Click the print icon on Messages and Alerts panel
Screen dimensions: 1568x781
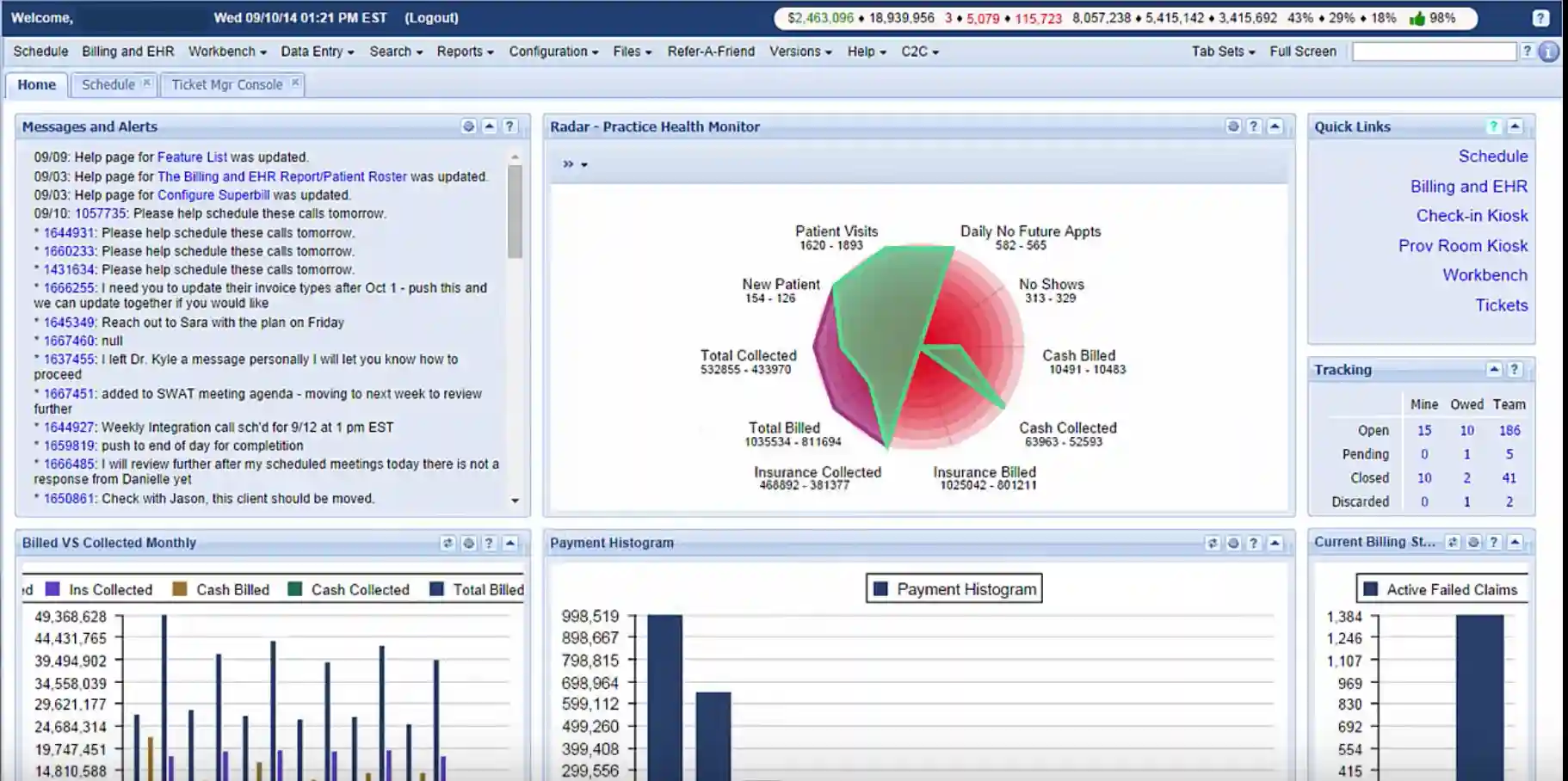point(467,126)
